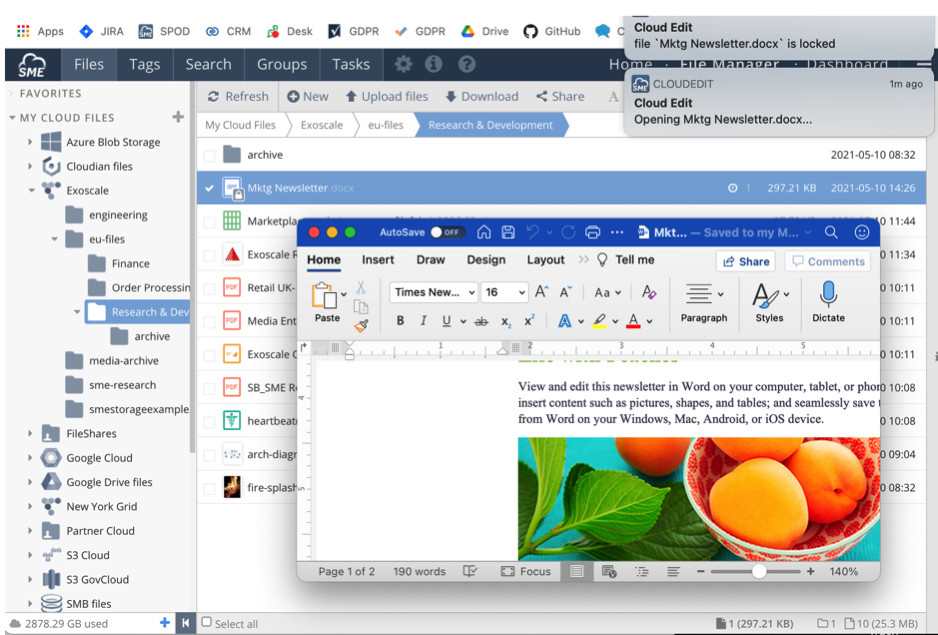Expand the FileShares tree node

[x=31, y=434]
